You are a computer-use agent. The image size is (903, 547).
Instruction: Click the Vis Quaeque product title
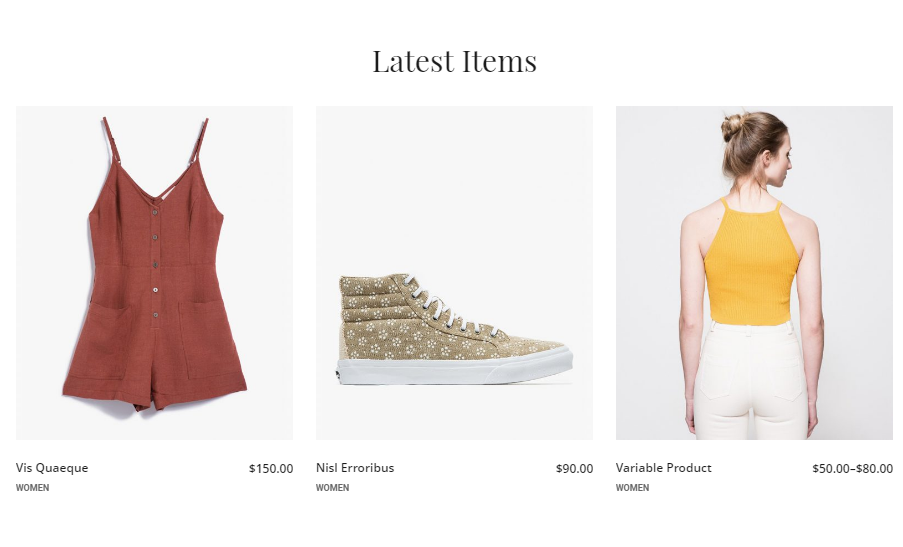point(52,468)
